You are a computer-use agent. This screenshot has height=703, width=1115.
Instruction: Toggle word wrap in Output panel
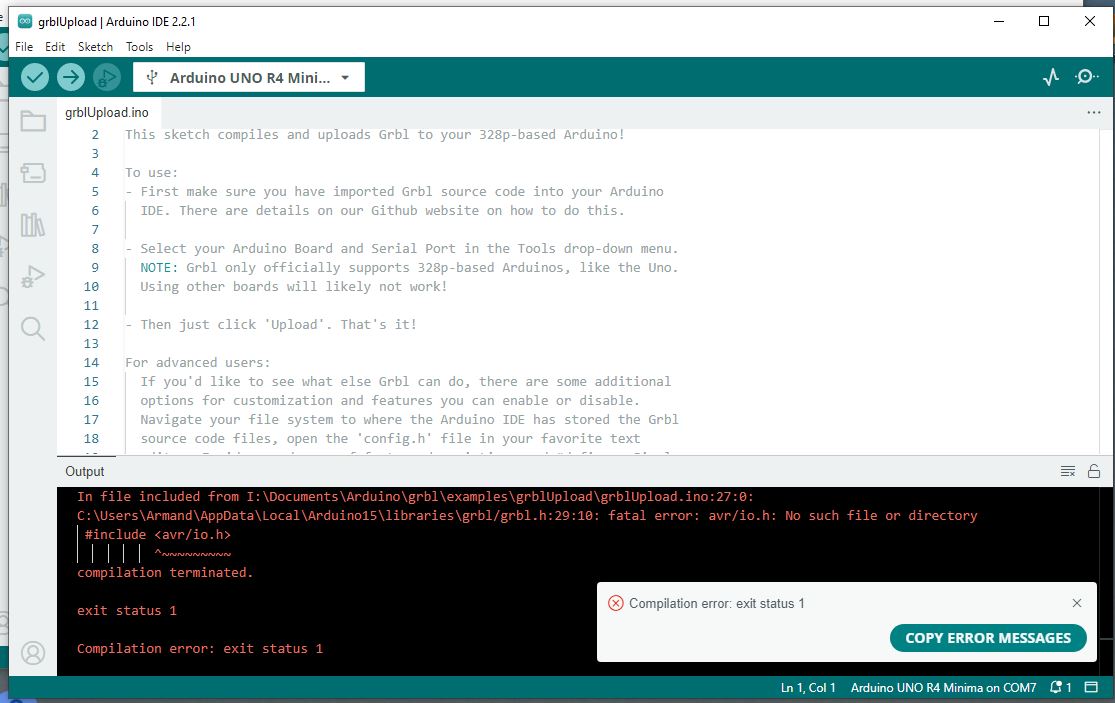tap(1067, 471)
